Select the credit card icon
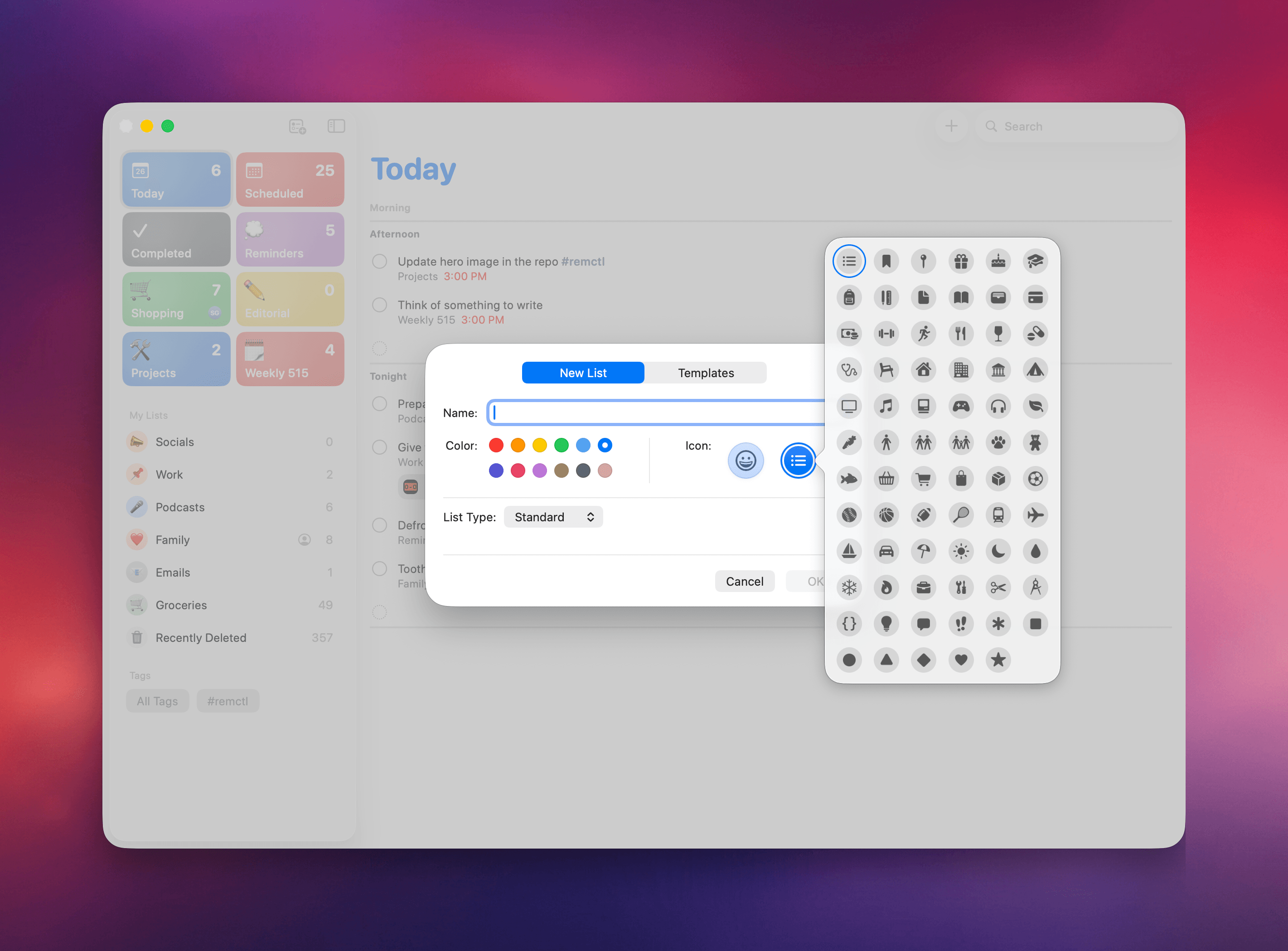This screenshot has height=951, width=1288. pos(1036,298)
